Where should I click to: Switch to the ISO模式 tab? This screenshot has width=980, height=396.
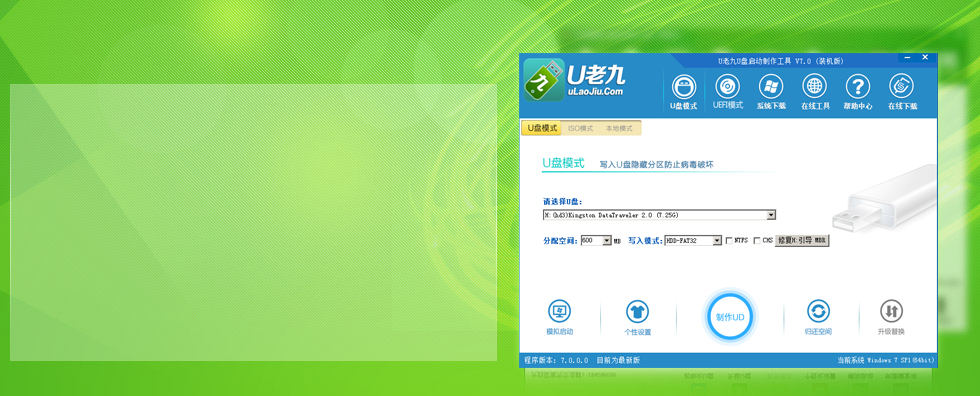[x=581, y=128]
